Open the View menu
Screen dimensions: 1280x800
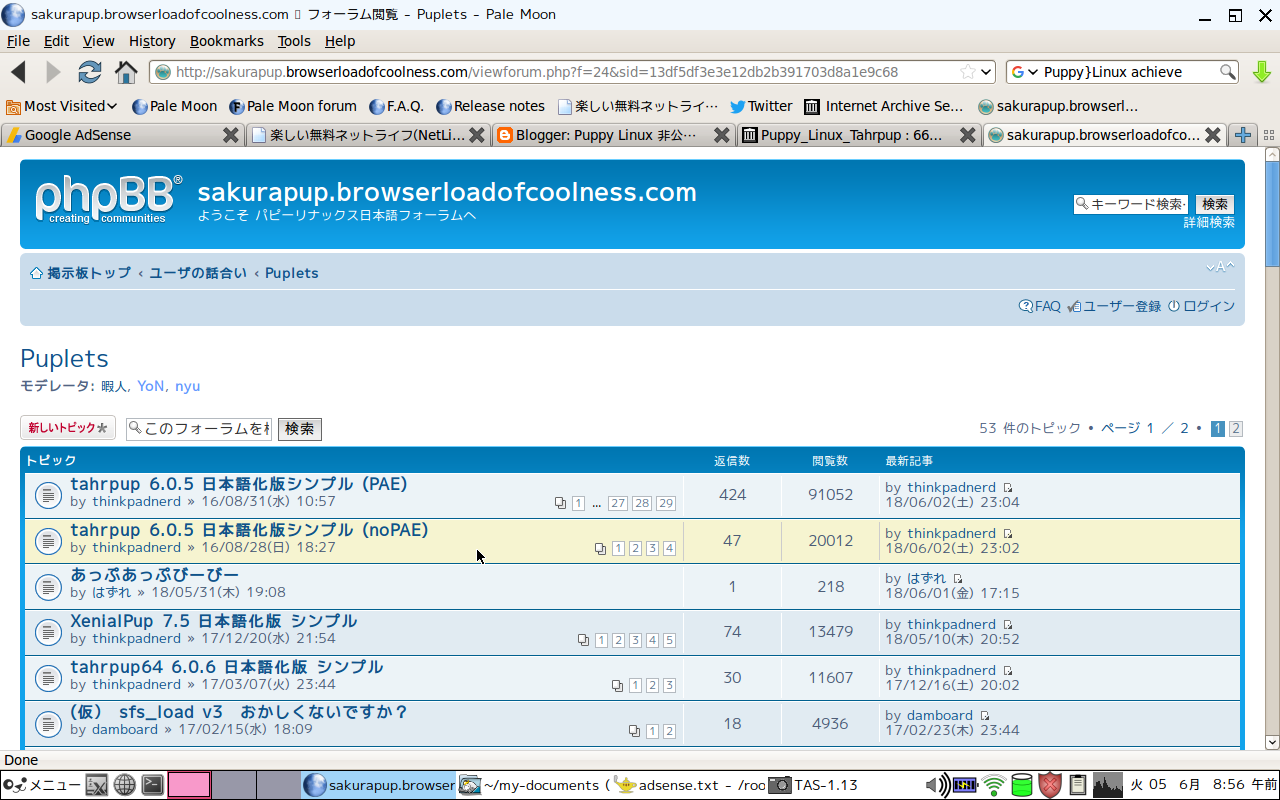tap(98, 41)
